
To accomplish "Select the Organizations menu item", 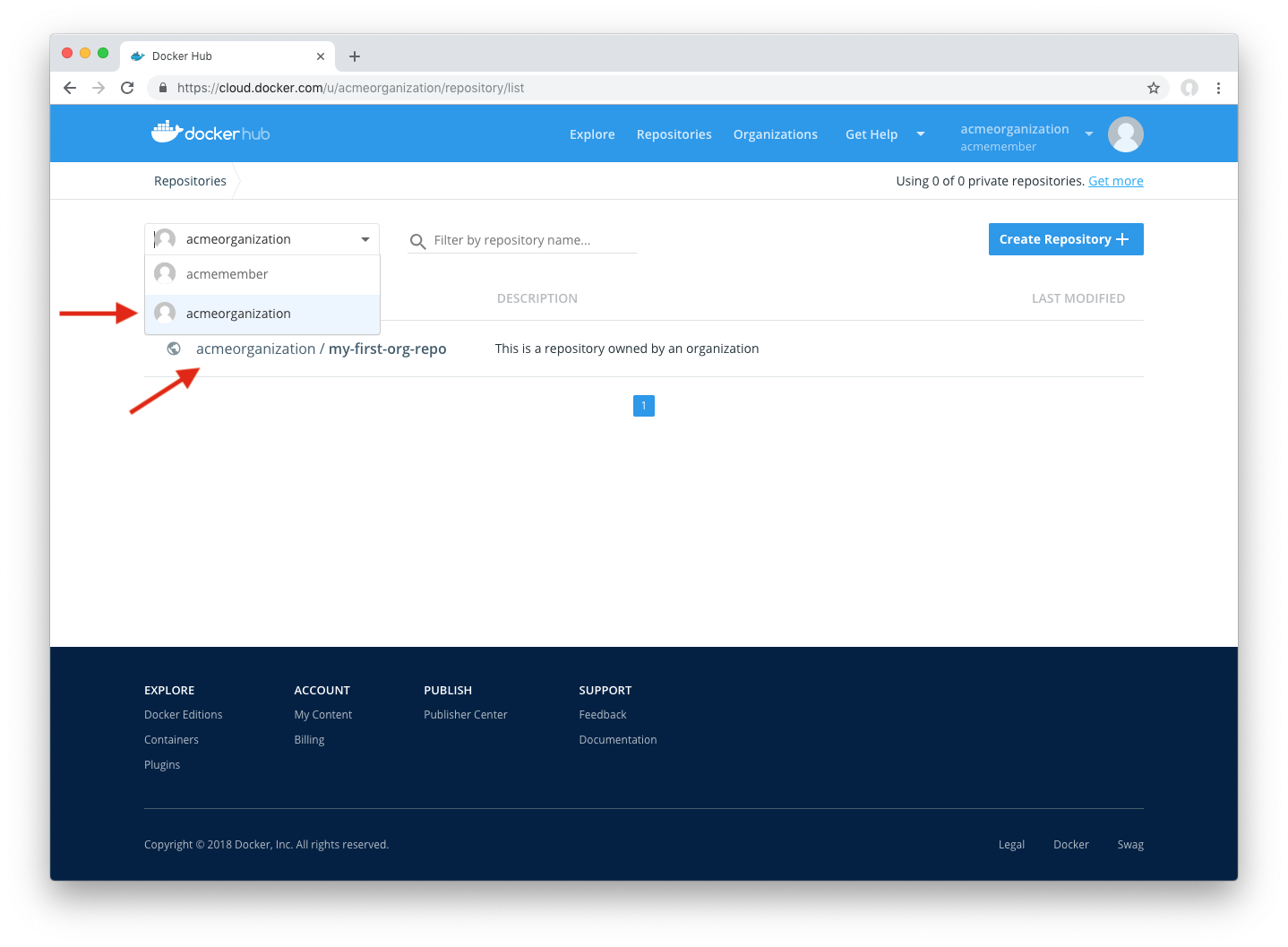I will click(775, 133).
